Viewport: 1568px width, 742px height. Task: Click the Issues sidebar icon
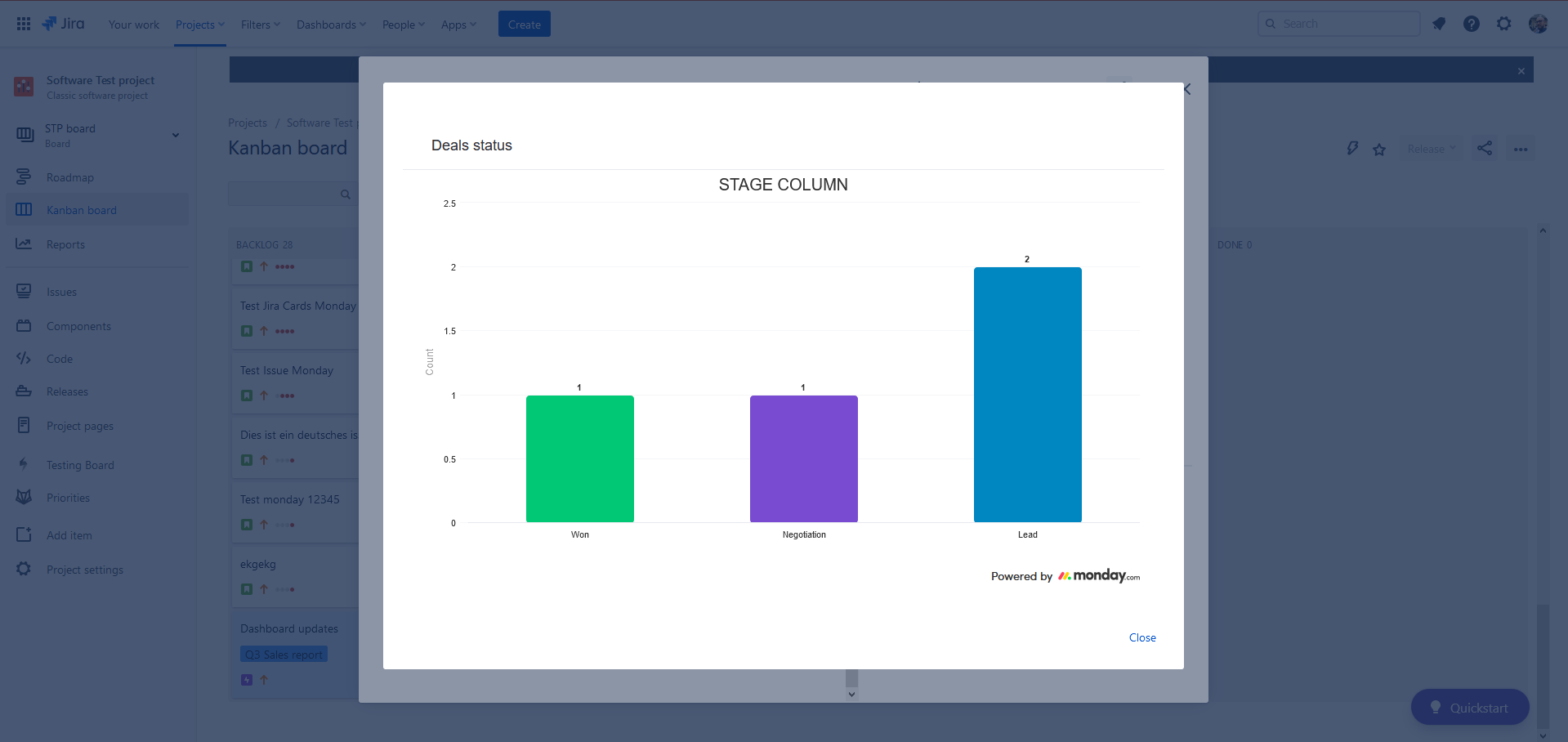pyautogui.click(x=24, y=291)
